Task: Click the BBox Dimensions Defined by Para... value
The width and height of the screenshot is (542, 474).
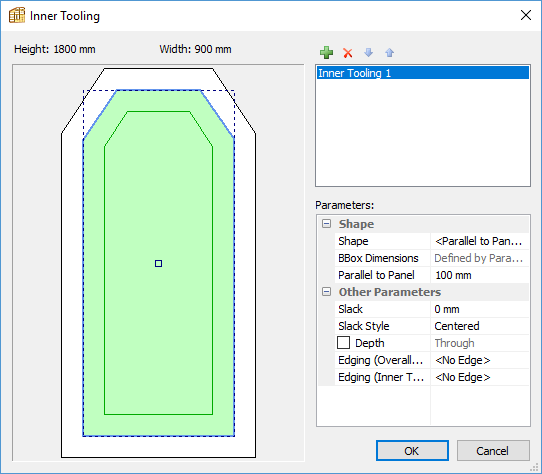Action: click(x=480, y=258)
